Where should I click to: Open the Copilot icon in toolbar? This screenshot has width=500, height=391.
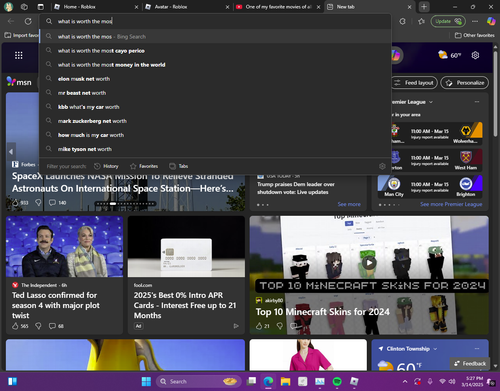point(491,21)
